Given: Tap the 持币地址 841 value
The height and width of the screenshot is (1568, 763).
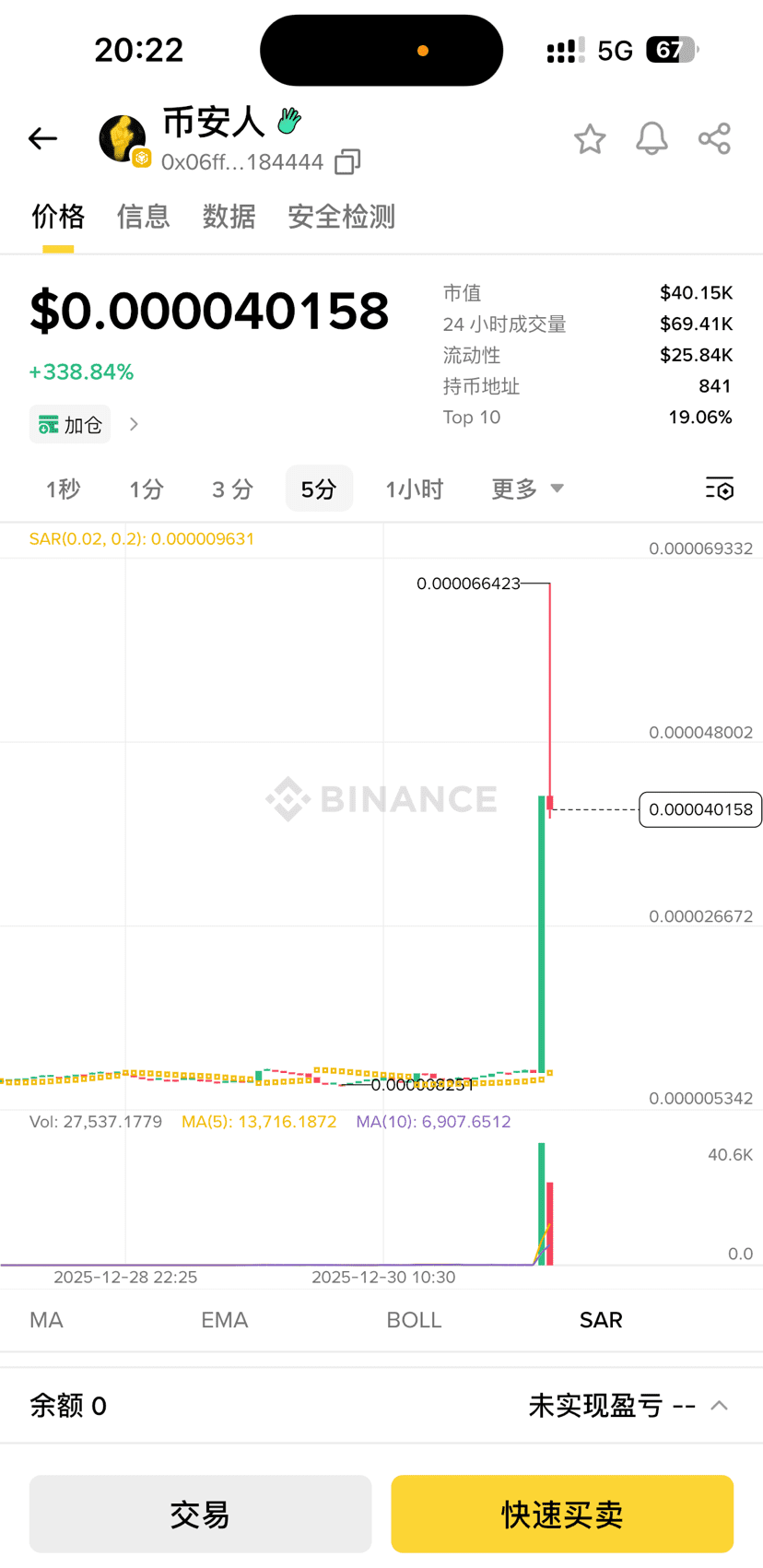Looking at the screenshot, I should (x=715, y=386).
